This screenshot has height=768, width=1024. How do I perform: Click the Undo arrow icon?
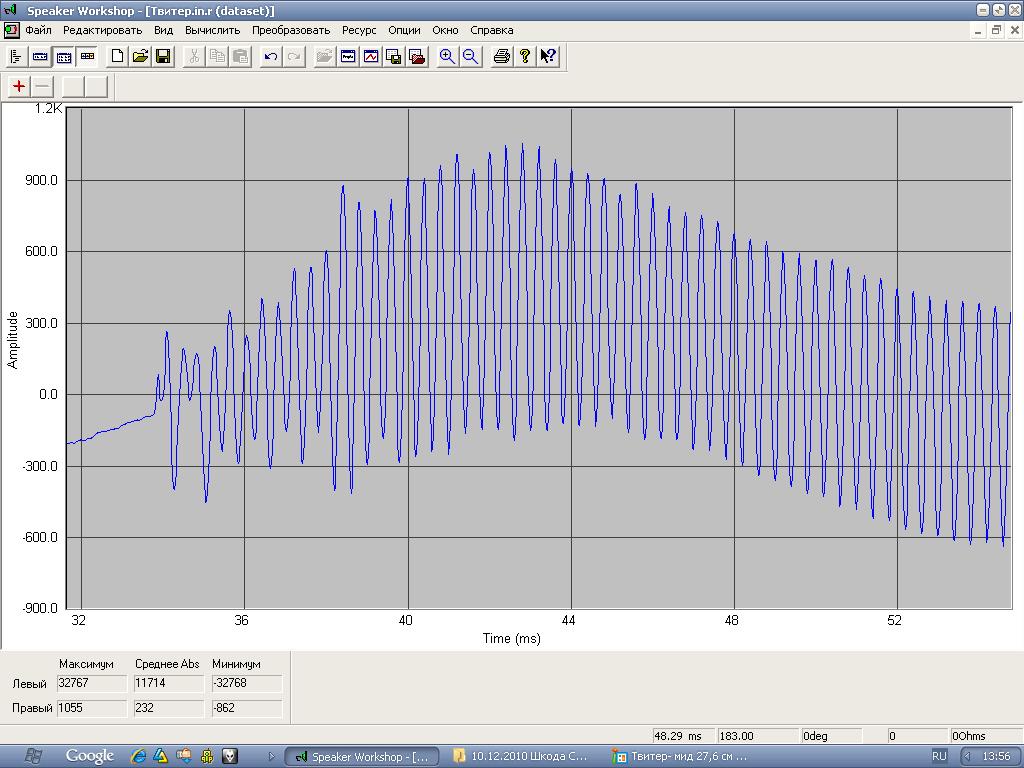click(270, 56)
